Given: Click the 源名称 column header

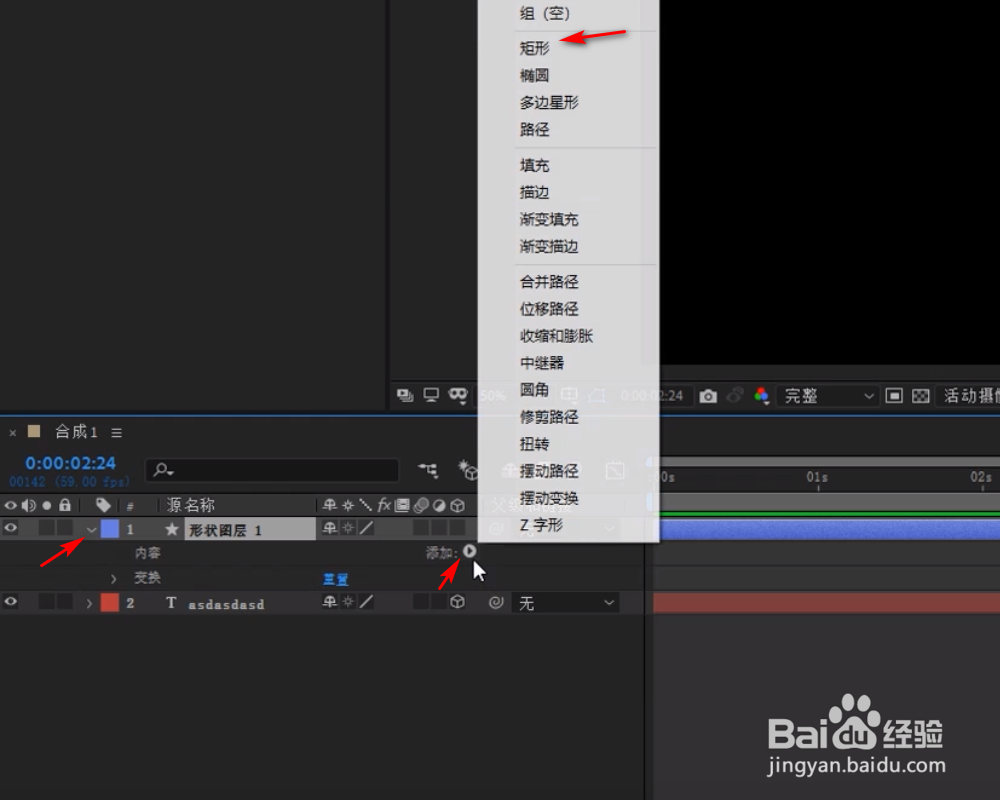Looking at the screenshot, I should pos(191,505).
